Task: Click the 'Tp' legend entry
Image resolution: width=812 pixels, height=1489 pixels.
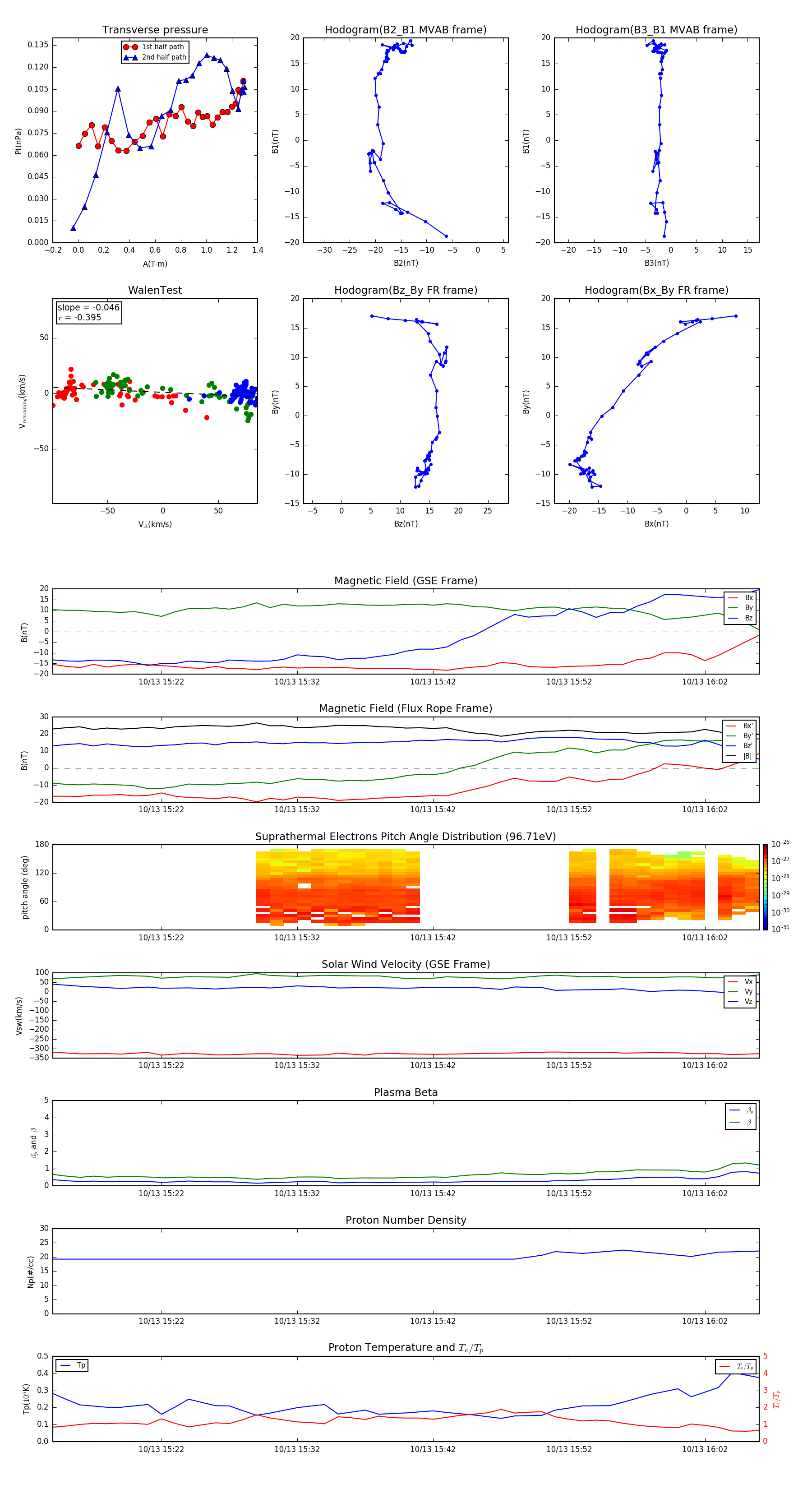Action: click(x=72, y=1365)
